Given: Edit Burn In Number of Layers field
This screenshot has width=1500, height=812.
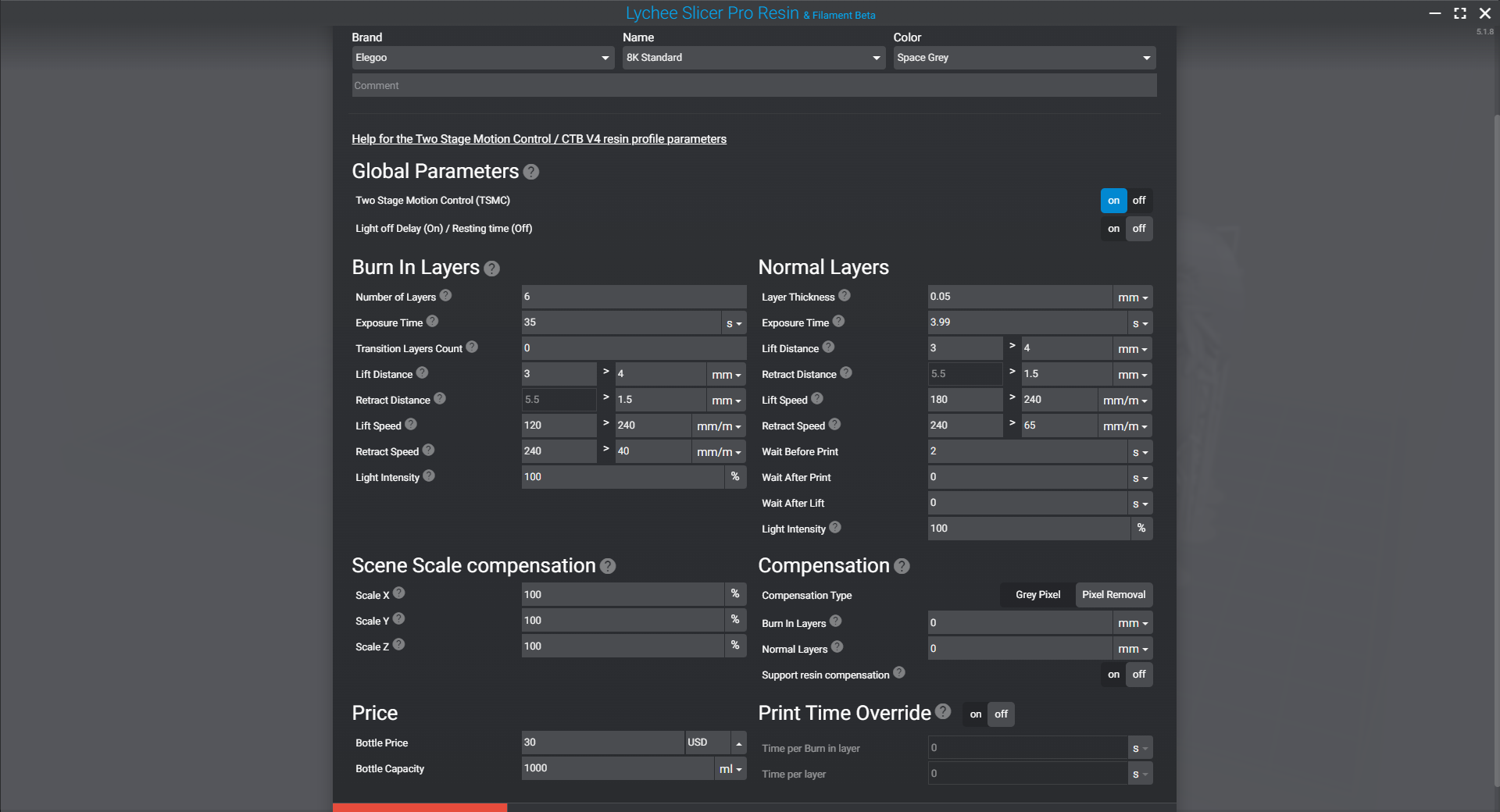Looking at the screenshot, I should coord(634,297).
